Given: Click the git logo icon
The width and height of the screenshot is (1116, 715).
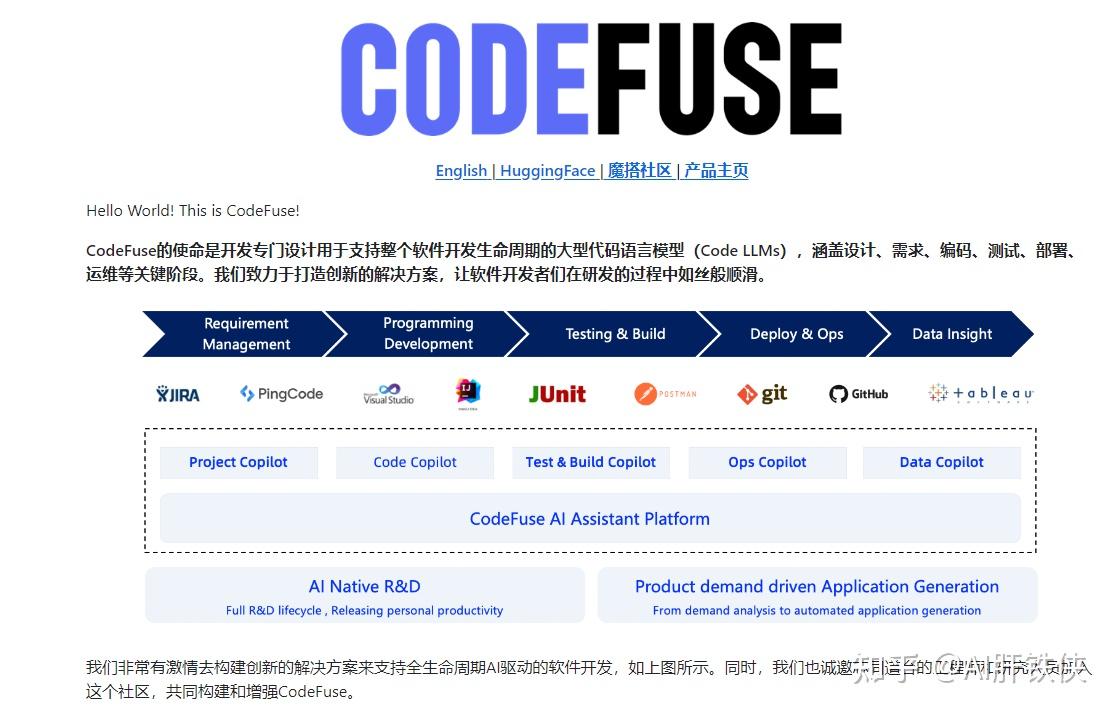Looking at the screenshot, I should pyautogui.click(x=762, y=392).
